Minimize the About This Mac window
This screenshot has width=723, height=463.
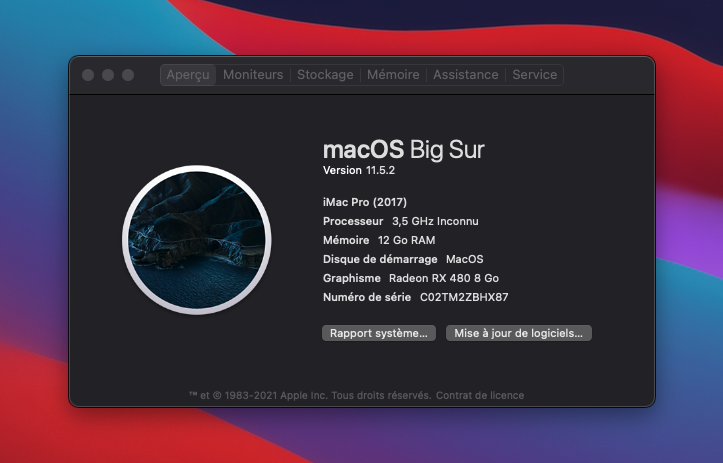tap(108, 75)
